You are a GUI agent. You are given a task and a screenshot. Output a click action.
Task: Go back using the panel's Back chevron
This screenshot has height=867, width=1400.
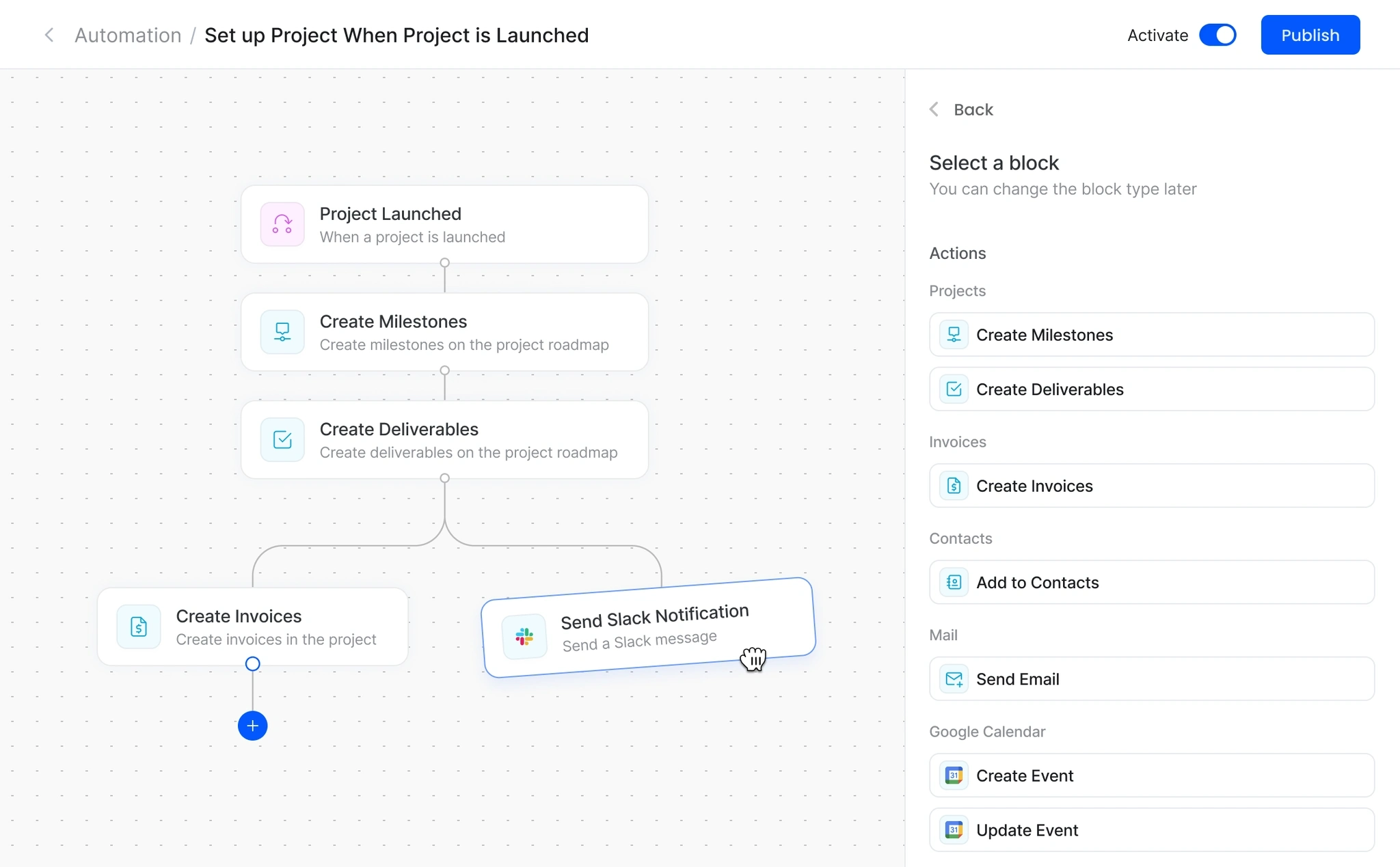click(x=934, y=109)
